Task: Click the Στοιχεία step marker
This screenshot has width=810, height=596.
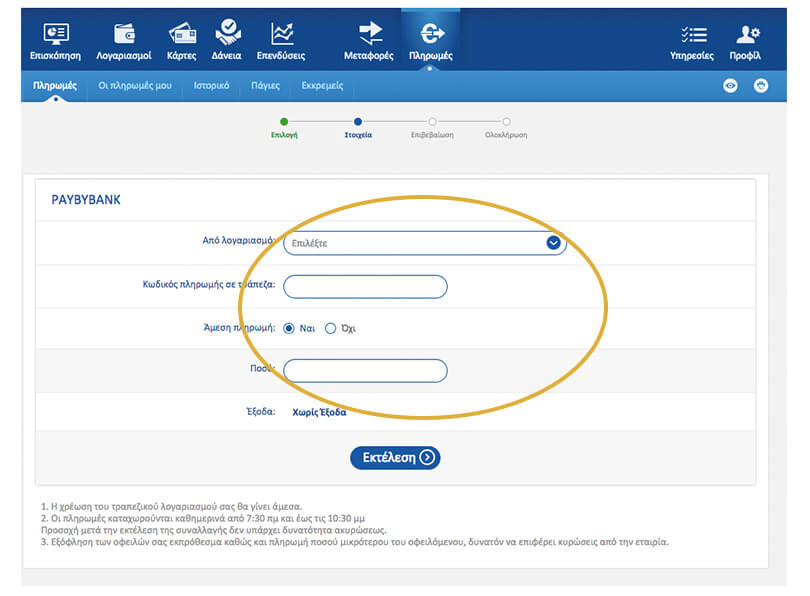Action: pyautogui.click(x=358, y=122)
